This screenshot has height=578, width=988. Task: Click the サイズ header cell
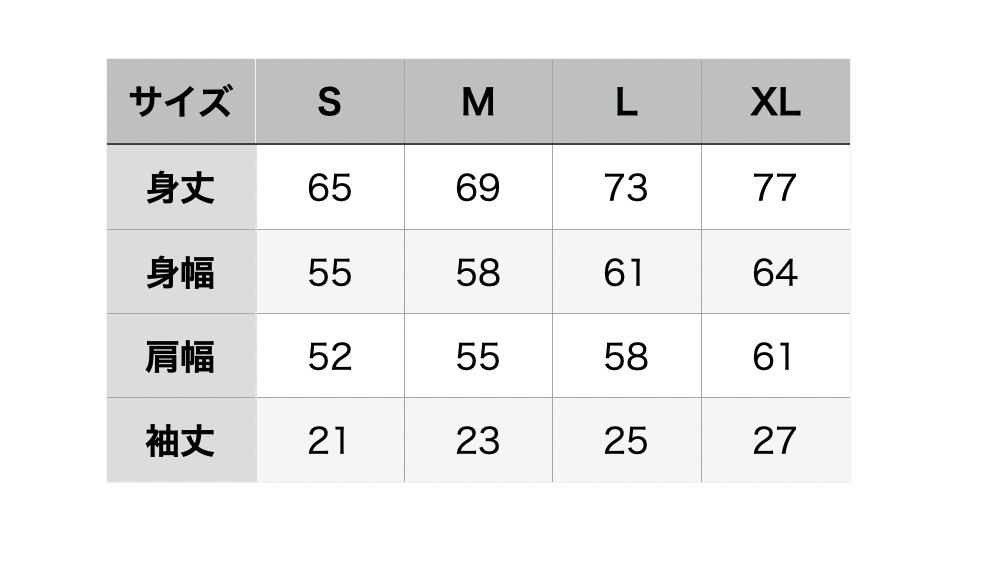[180, 102]
